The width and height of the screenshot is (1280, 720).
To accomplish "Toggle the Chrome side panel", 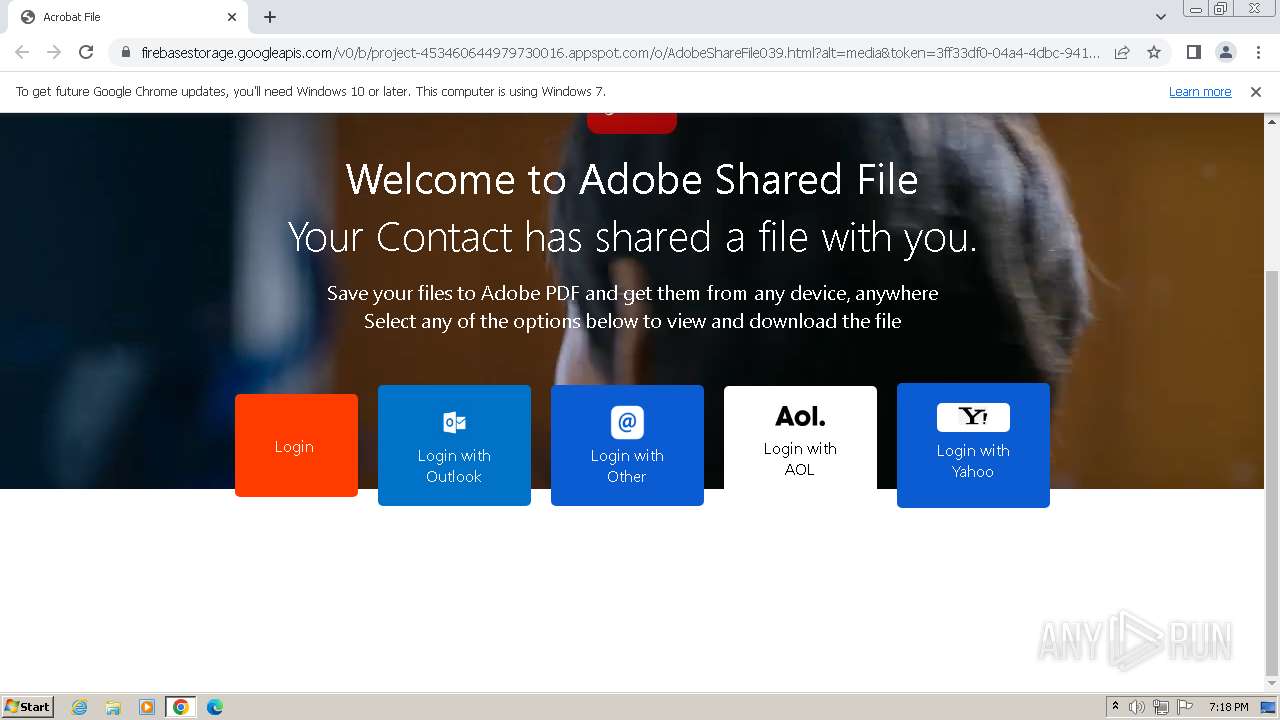I will (x=1193, y=52).
